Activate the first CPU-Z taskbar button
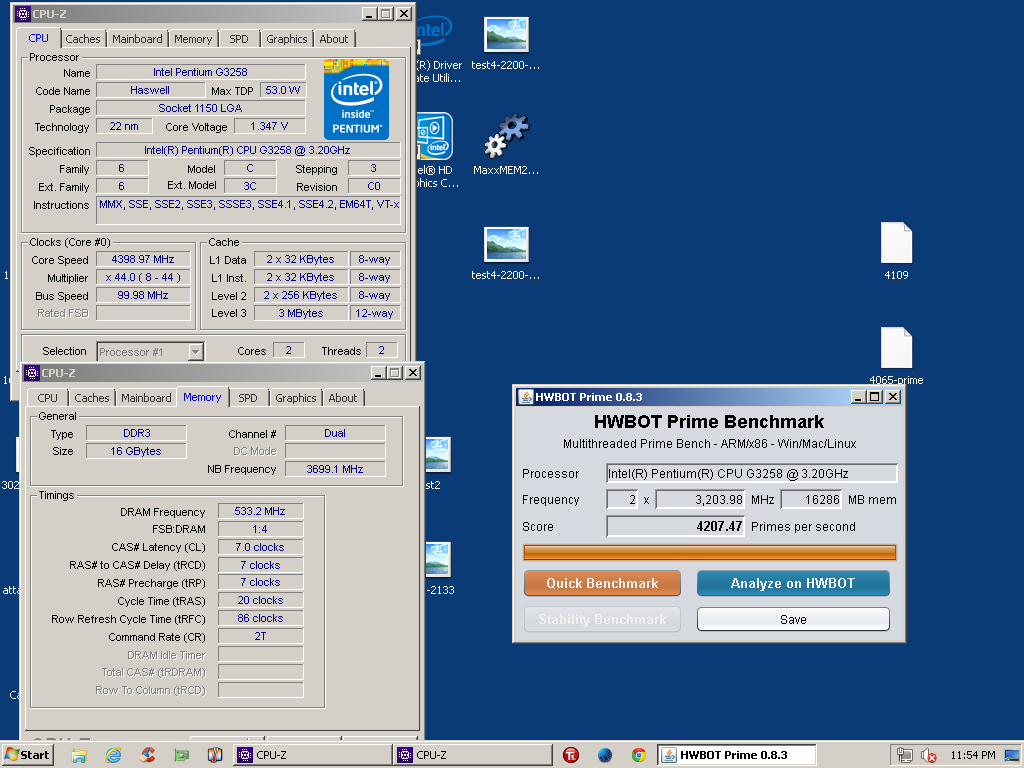 point(312,755)
